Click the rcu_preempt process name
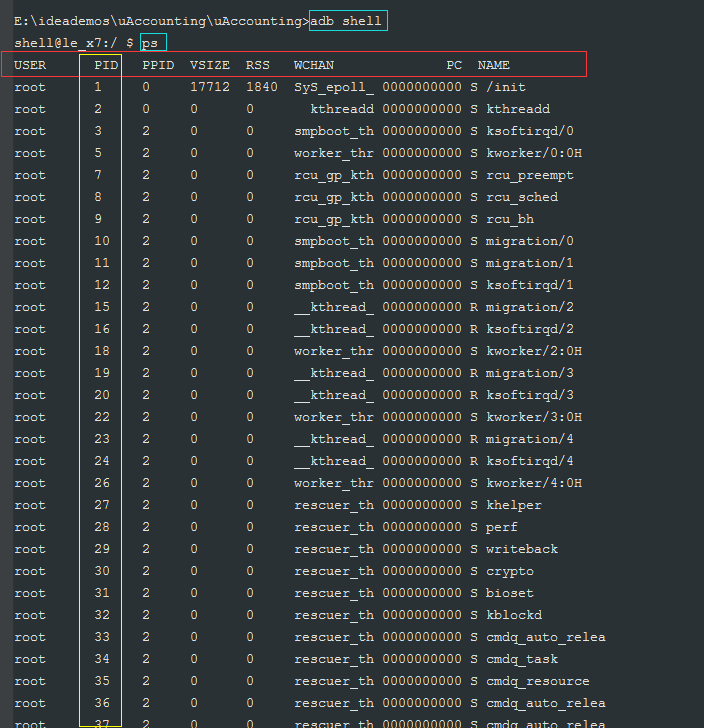Viewport: 704px width, 728px height. (530, 176)
